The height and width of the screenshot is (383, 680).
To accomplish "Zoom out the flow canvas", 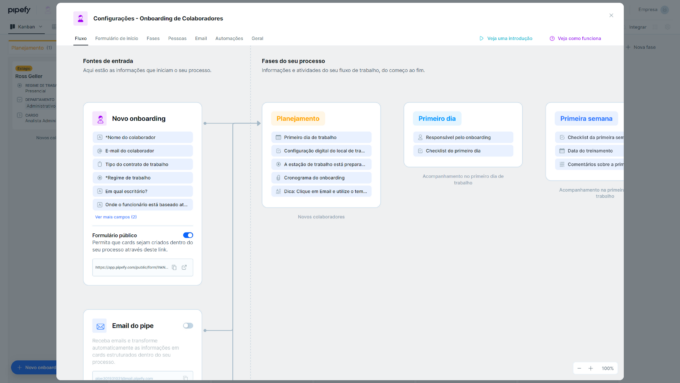I will tap(579, 368).
